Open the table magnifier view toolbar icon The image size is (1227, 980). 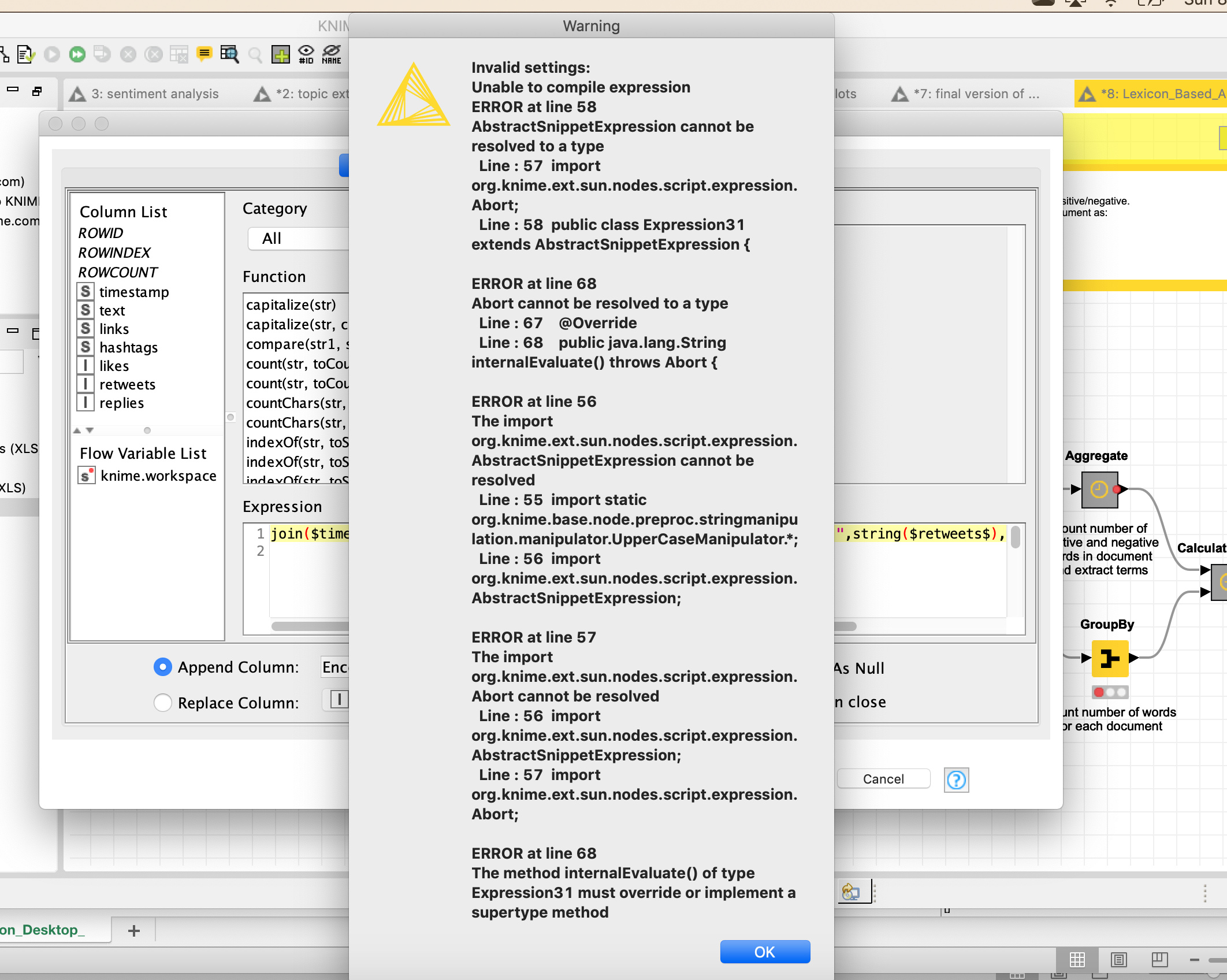[229, 54]
